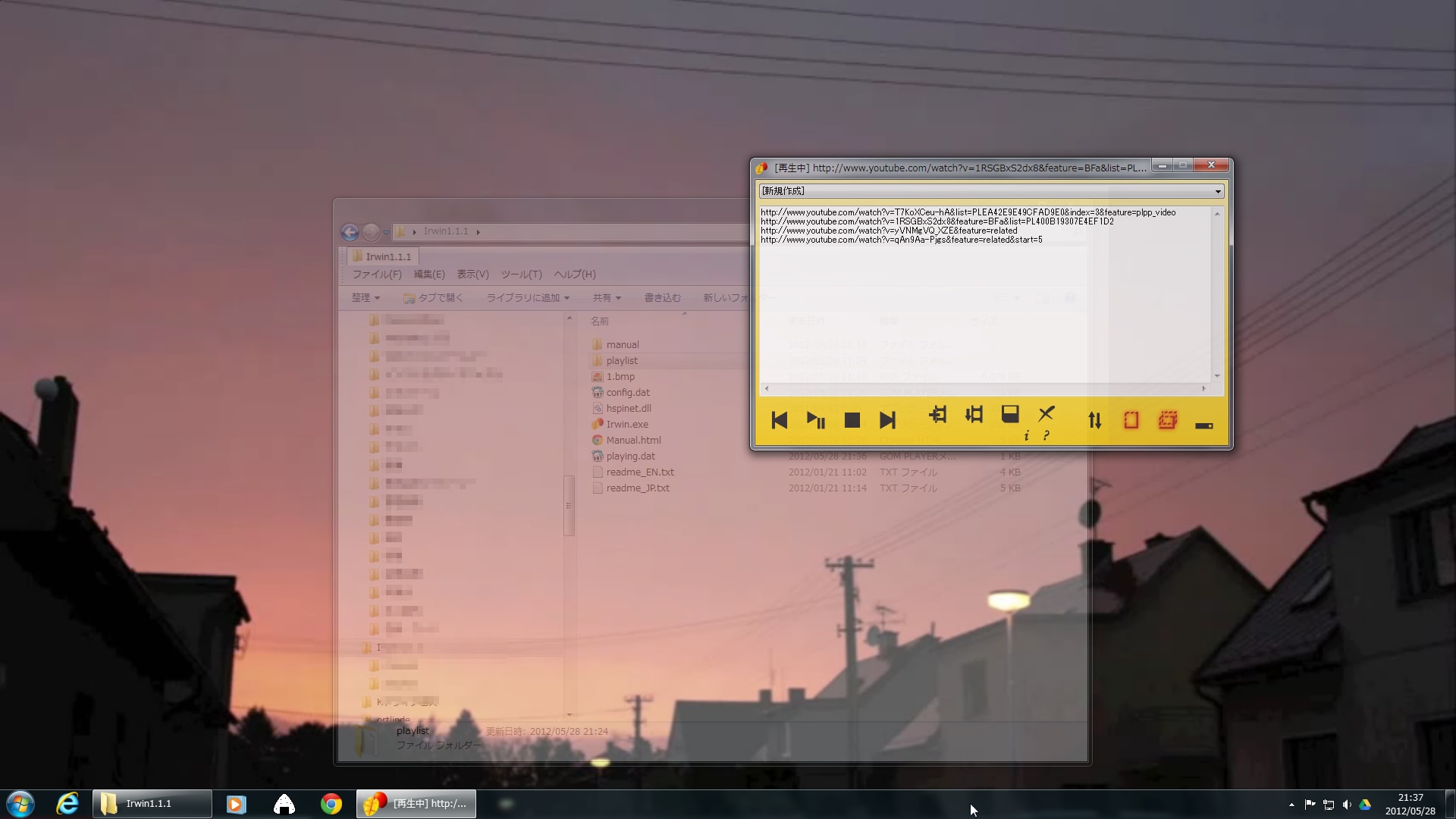Toggle the stacked red dashed rectangles icon
The image size is (1456, 819).
(1168, 420)
